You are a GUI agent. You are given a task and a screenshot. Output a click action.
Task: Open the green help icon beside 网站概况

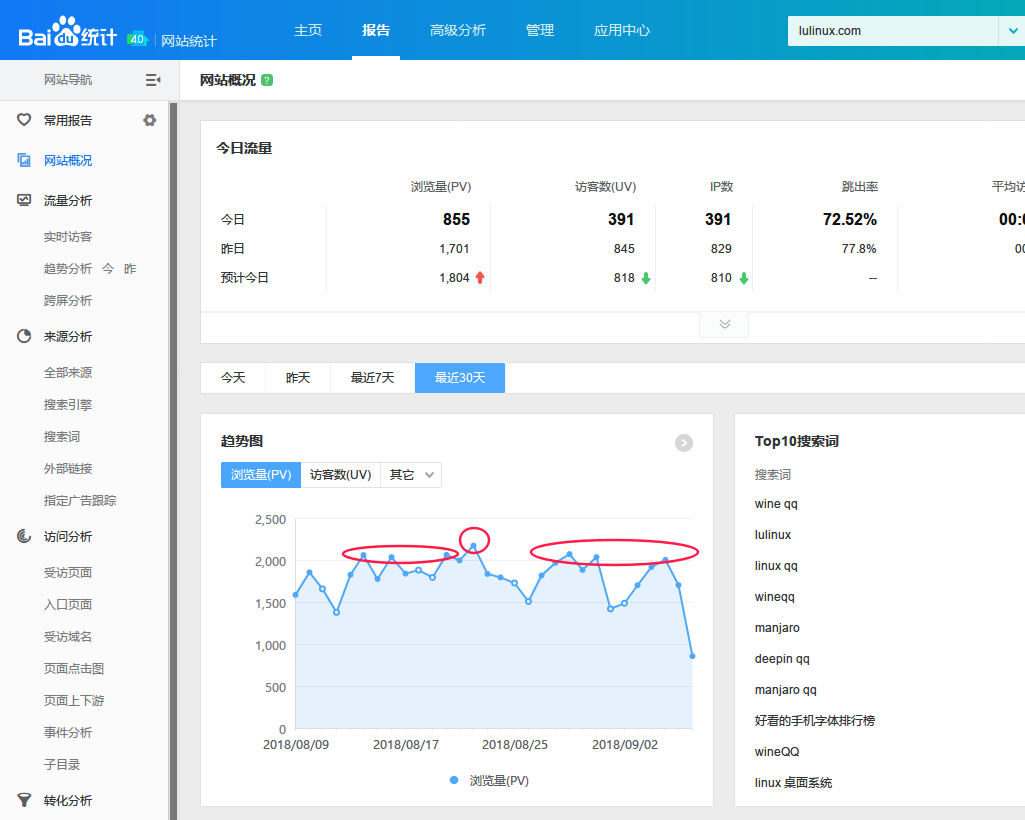coord(267,80)
